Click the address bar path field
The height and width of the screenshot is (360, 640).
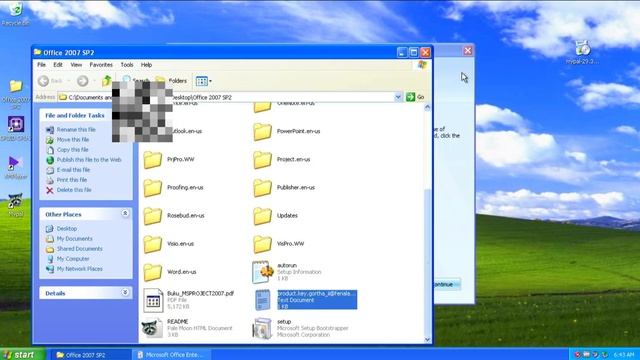227,97
